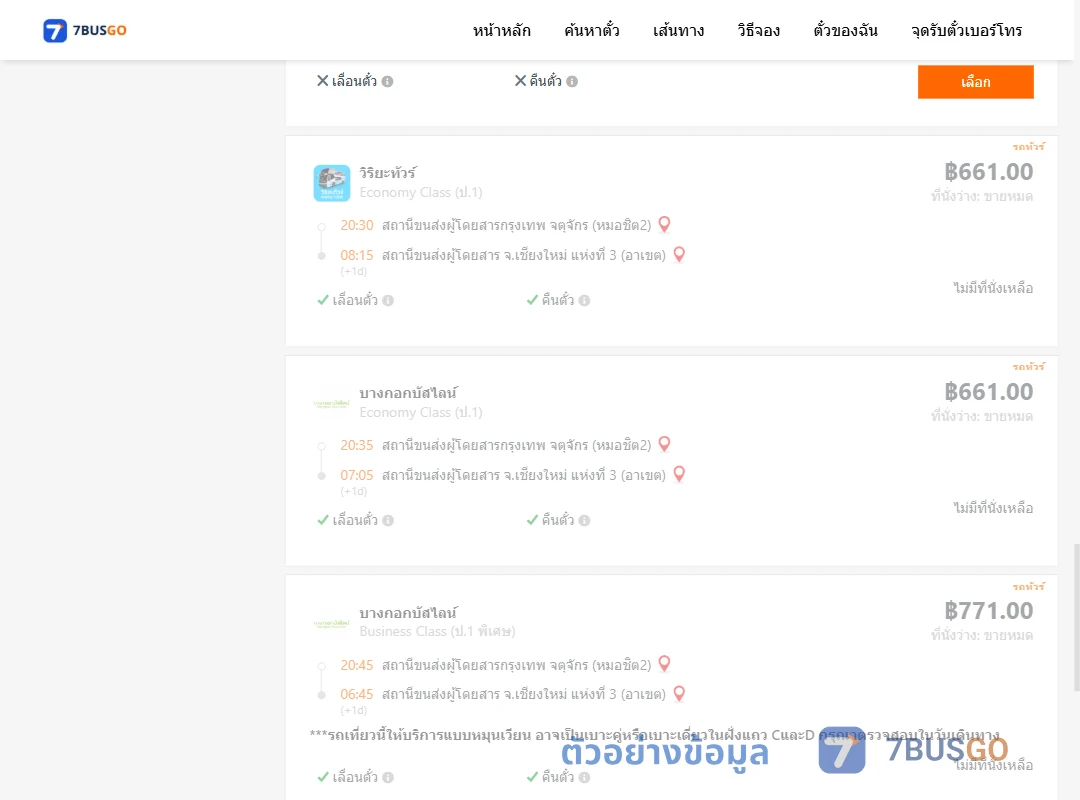Open map pin for 06:45 arrival station
This screenshot has height=800, width=1080.
pyautogui.click(x=679, y=693)
